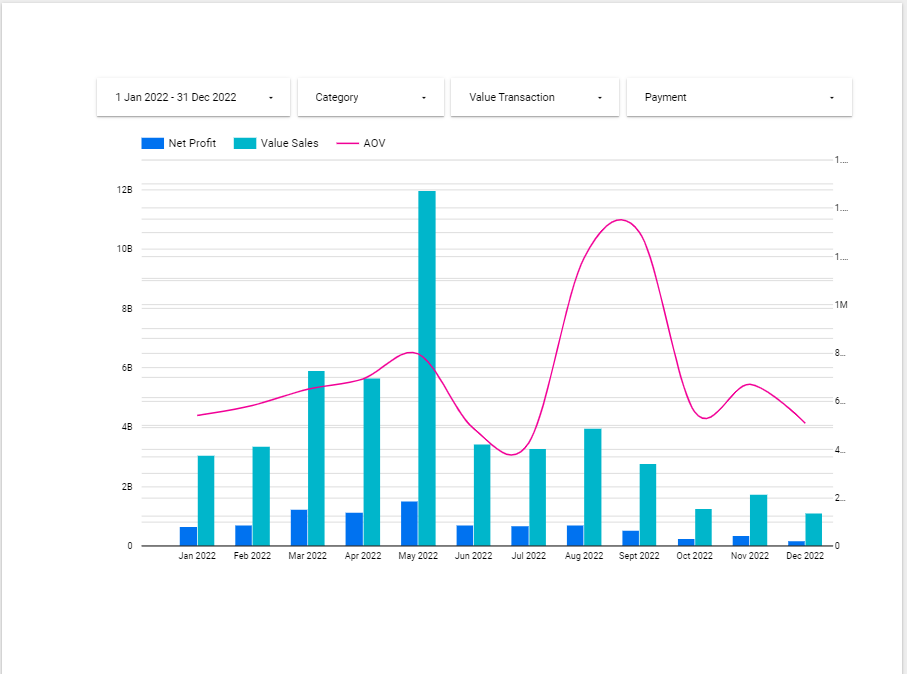Image resolution: width=907 pixels, height=674 pixels.
Task: Select the date text 1 Jan 2022 - 31 Dec 2022
Action: [x=175, y=97]
